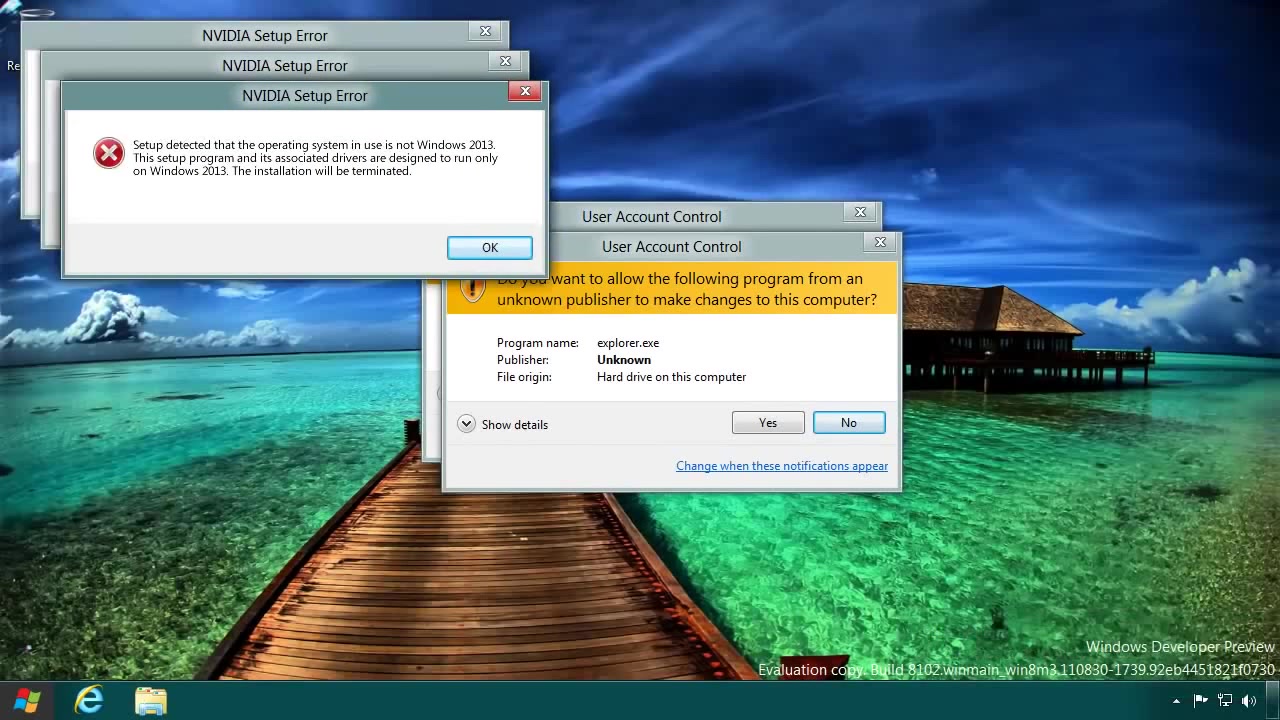Click the Windows Start orb
1280x720 pixels.
[26, 700]
